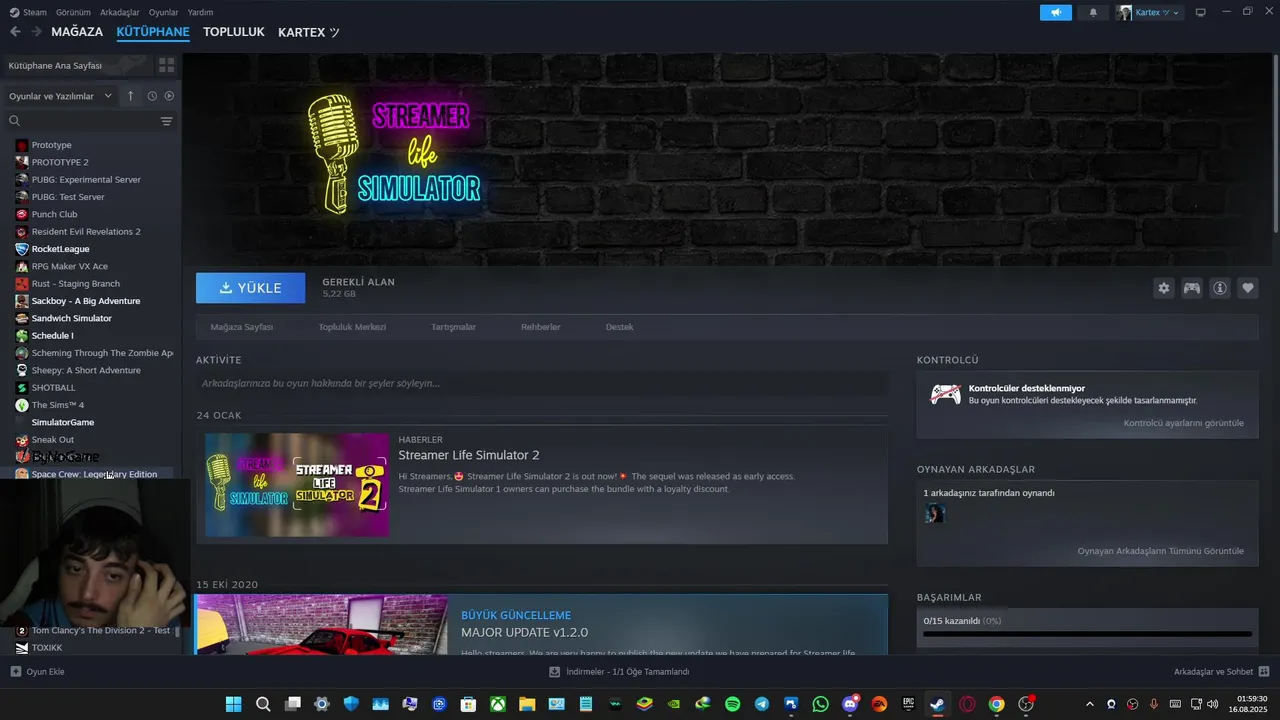Open the announcements megaphone icon
The height and width of the screenshot is (720, 1280).
[1055, 12]
